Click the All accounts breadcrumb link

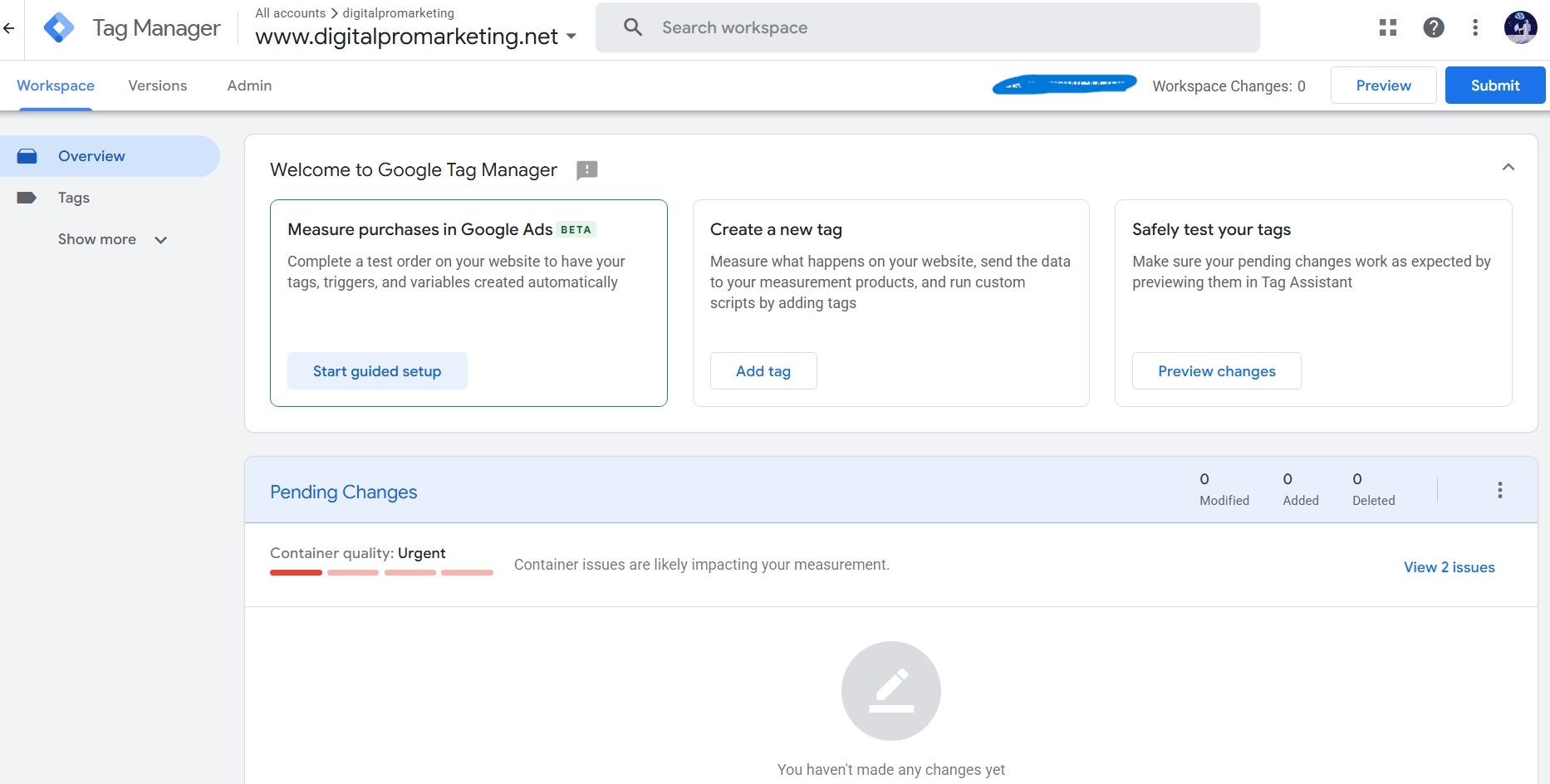click(291, 13)
